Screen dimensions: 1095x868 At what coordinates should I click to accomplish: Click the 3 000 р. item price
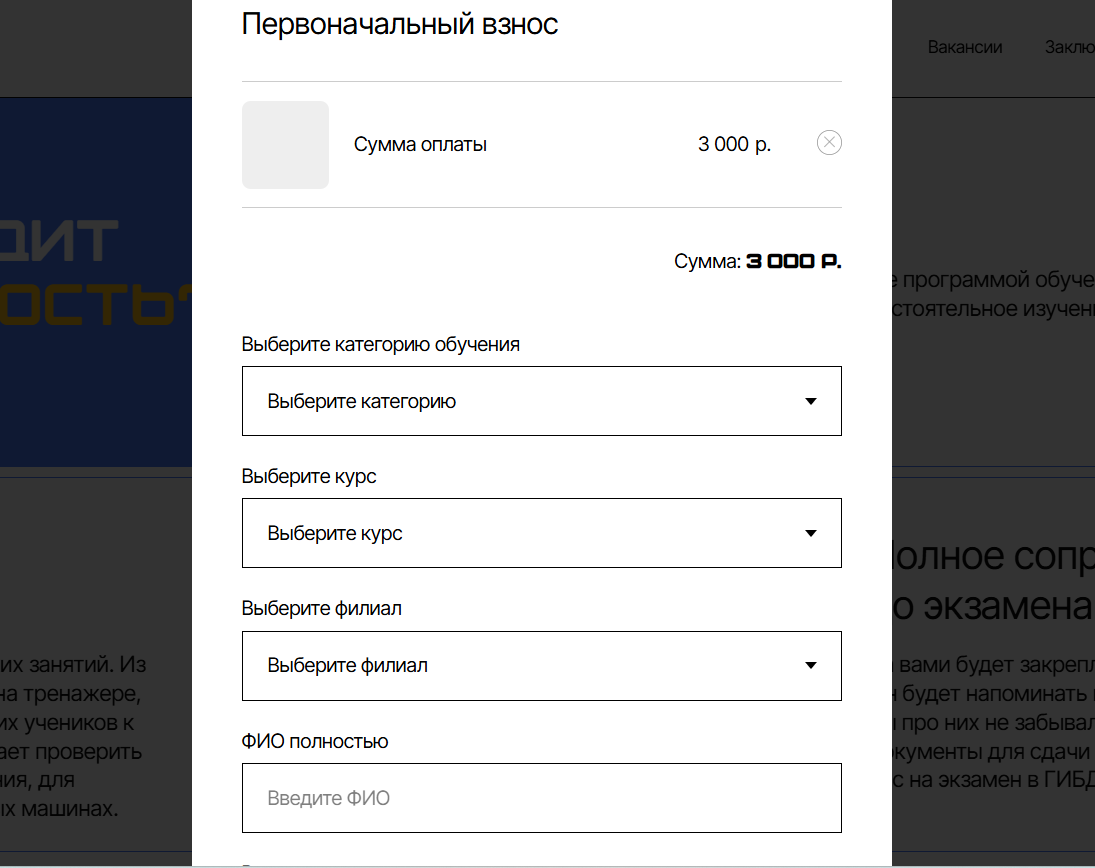tap(734, 144)
